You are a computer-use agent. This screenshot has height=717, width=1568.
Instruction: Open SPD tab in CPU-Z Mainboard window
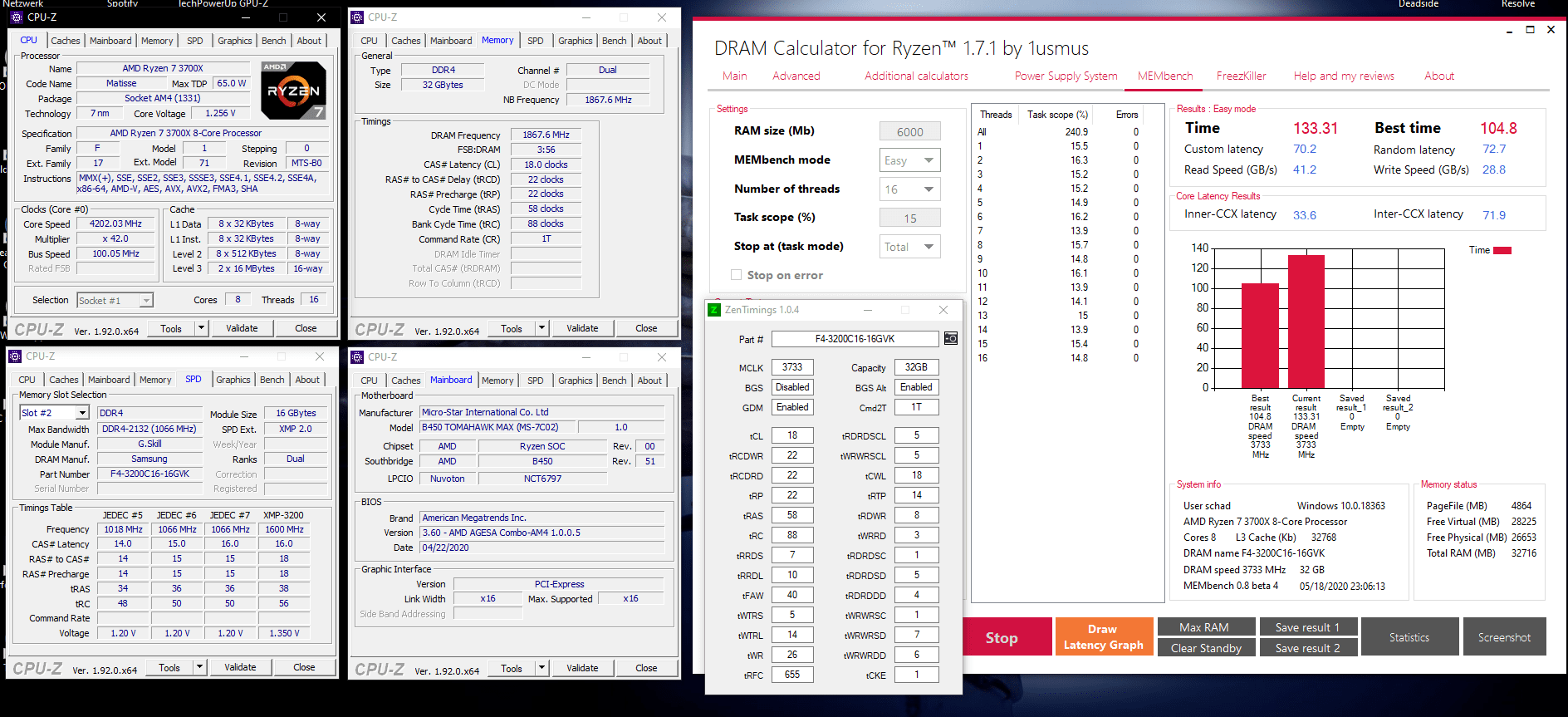(x=536, y=381)
